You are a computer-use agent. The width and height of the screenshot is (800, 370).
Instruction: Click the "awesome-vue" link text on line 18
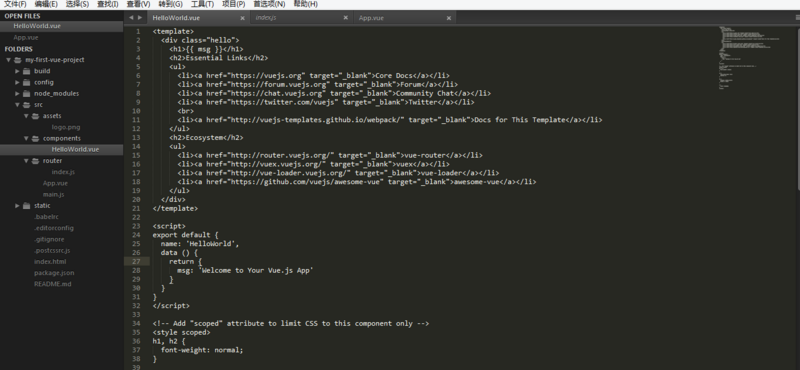coord(476,182)
